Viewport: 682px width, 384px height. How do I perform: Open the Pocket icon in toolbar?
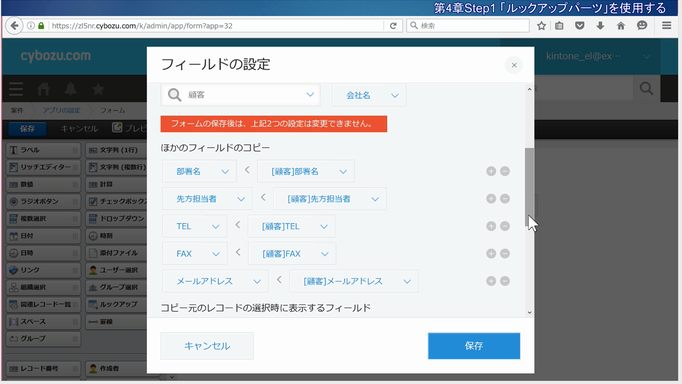[x=579, y=26]
